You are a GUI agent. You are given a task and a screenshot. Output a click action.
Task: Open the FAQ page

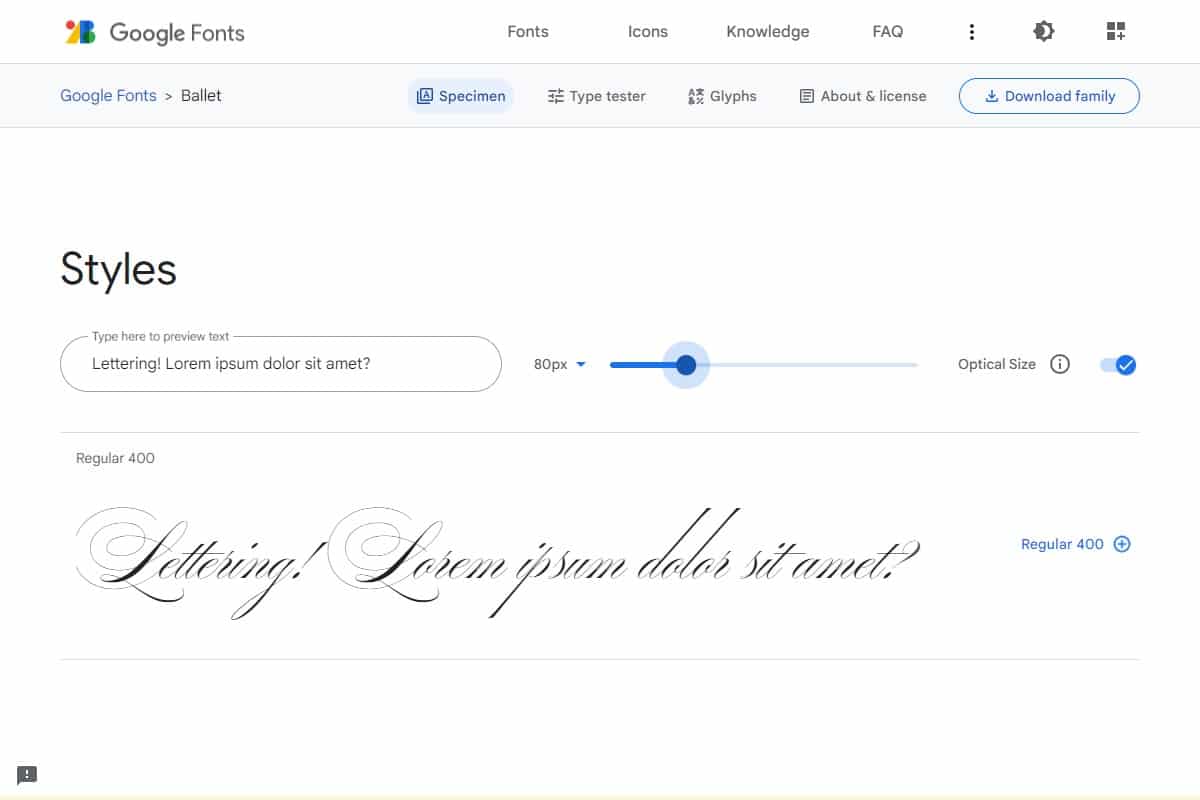pyautogui.click(x=888, y=32)
